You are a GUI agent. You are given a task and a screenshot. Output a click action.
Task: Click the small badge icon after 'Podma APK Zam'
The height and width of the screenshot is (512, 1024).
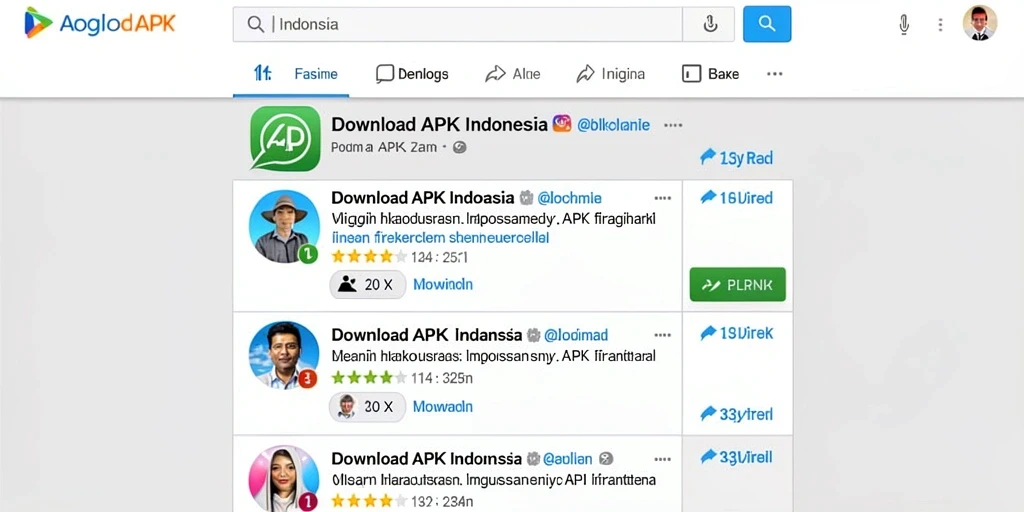[460, 148]
